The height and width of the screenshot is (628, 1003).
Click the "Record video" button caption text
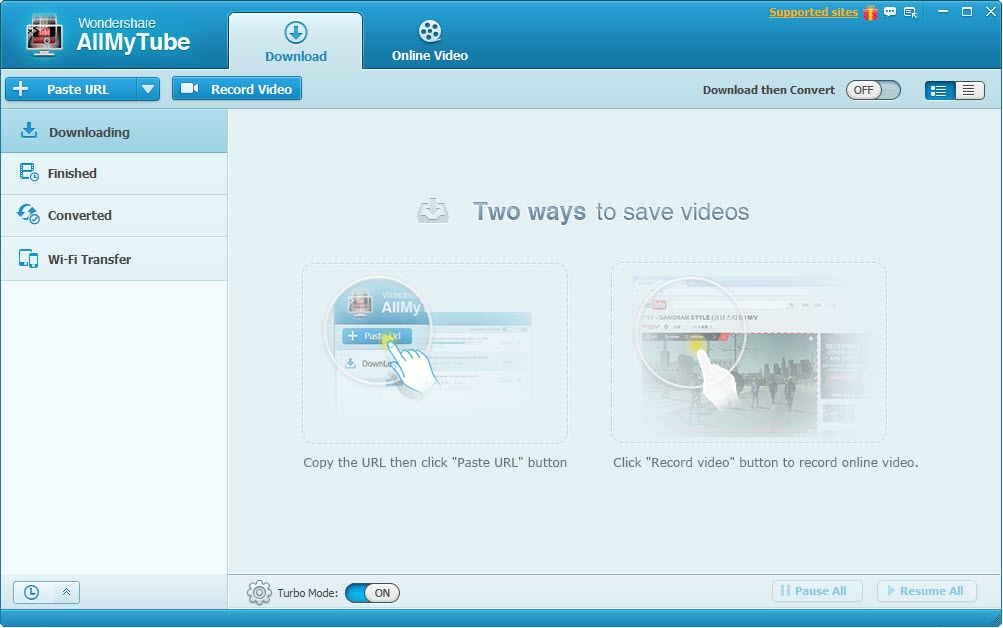pyautogui.click(x=765, y=462)
